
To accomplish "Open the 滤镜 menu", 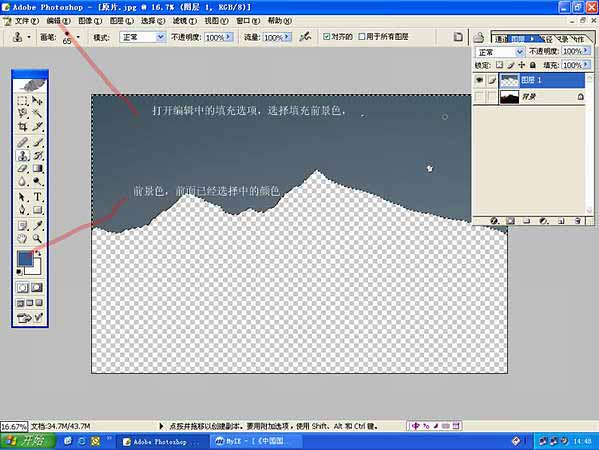I will pos(185,21).
